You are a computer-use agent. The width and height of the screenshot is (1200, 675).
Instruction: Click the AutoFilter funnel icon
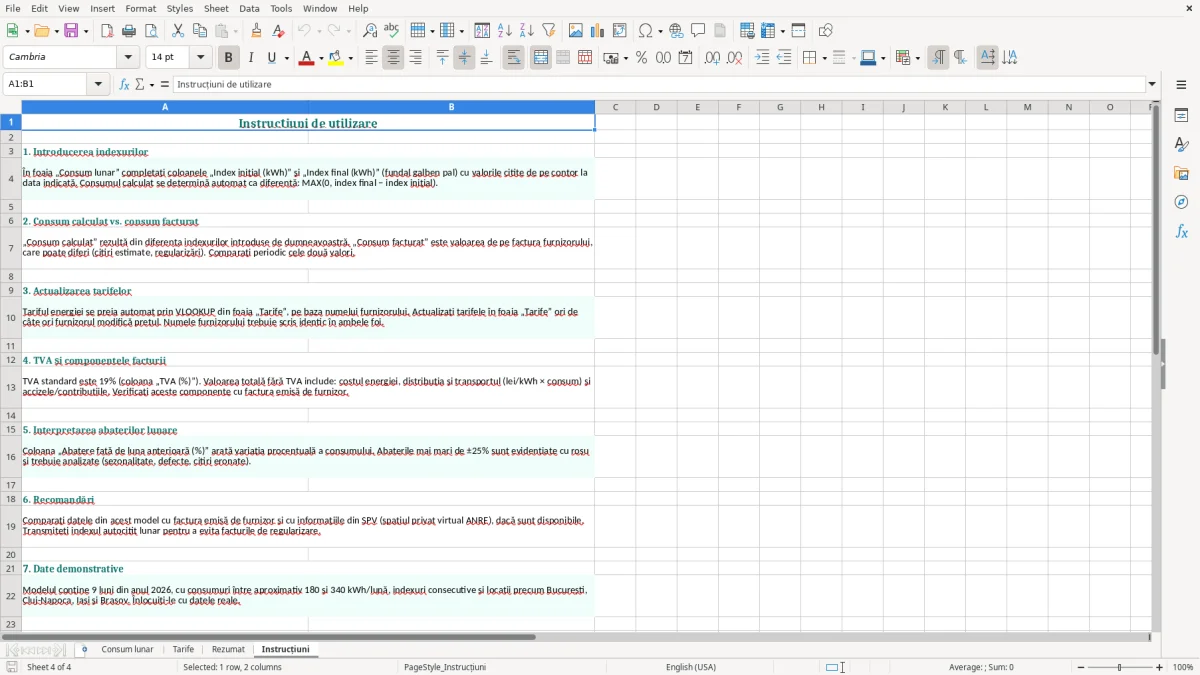(x=549, y=31)
